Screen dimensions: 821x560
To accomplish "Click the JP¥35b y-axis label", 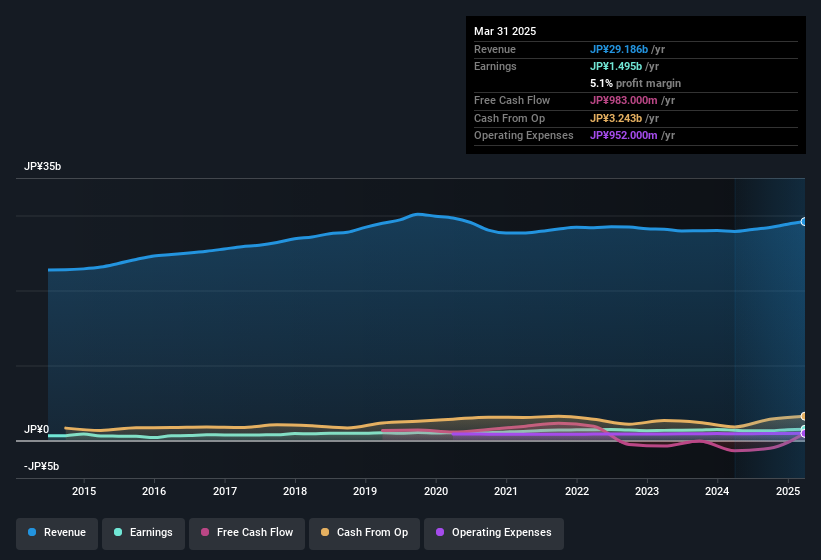I will click(42, 166).
